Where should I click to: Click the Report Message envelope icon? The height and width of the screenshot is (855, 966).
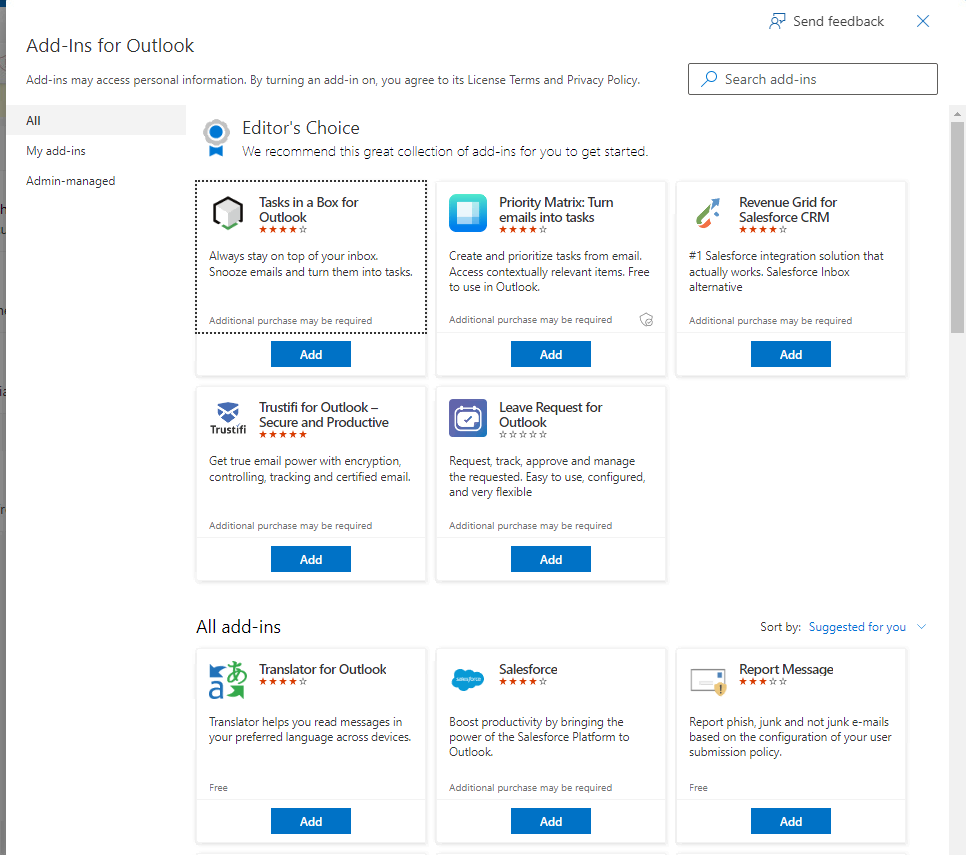(708, 681)
